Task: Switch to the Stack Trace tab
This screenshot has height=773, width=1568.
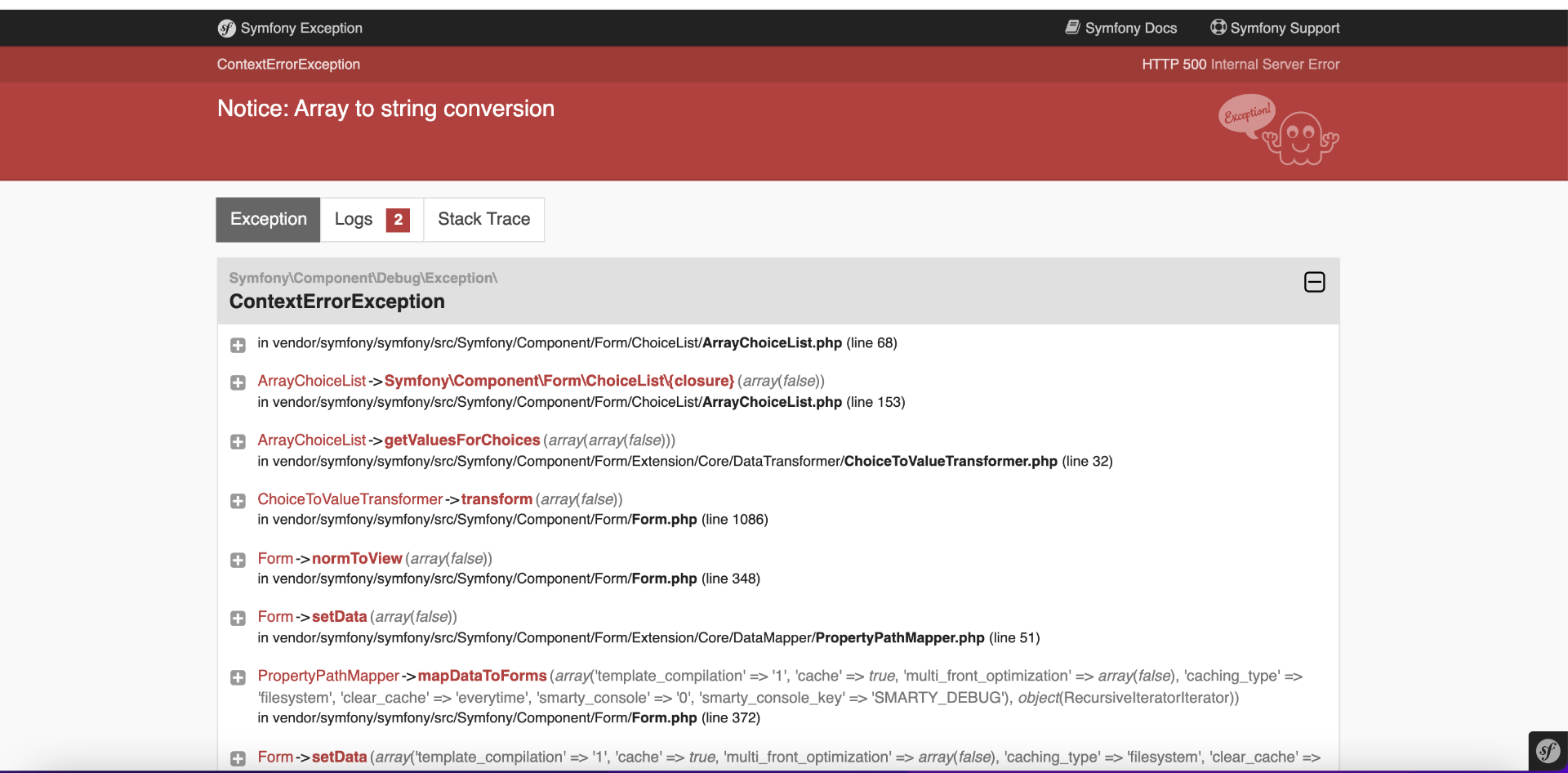Action: click(x=483, y=220)
